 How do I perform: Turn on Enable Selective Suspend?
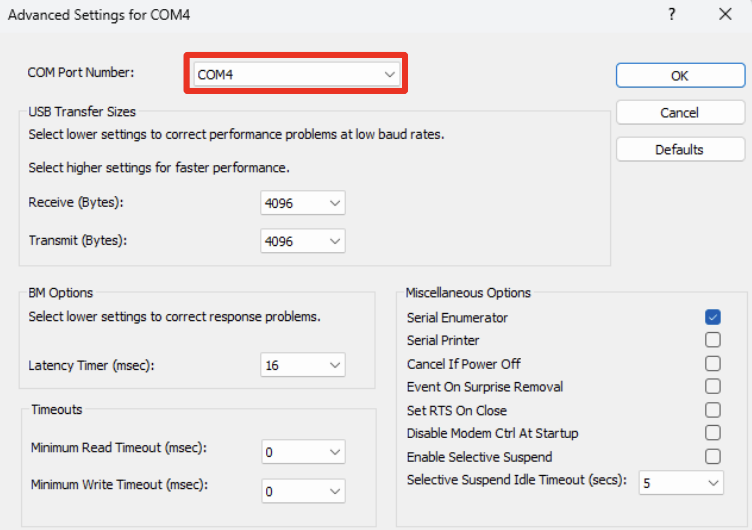click(x=713, y=457)
